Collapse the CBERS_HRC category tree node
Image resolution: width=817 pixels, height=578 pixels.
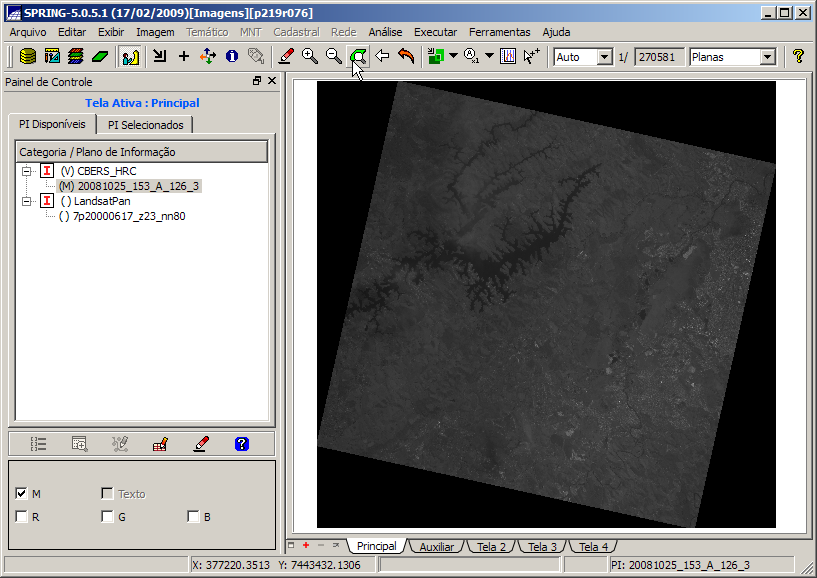(x=27, y=171)
